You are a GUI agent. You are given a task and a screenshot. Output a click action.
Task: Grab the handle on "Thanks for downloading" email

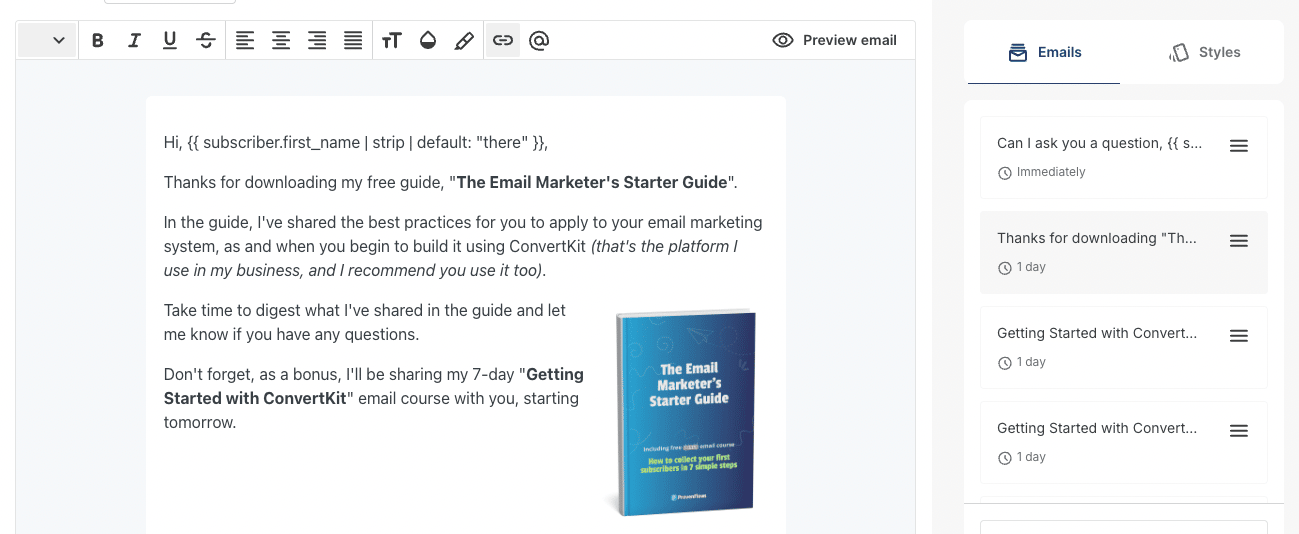(1238, 241)
